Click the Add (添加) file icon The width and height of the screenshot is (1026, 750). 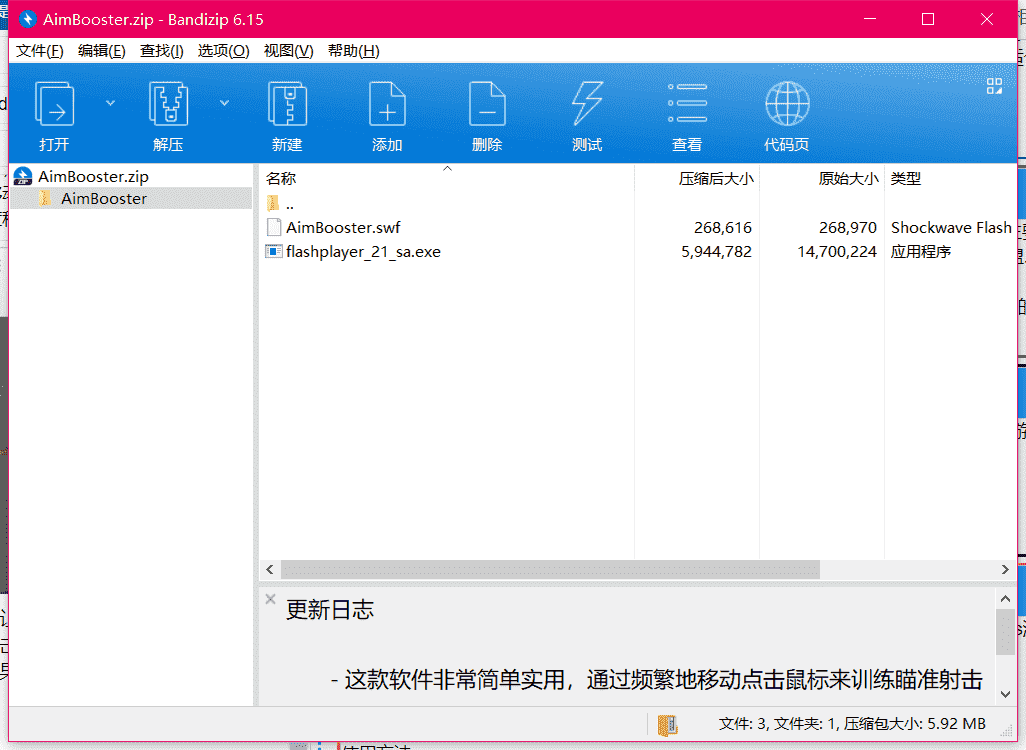coord(387,103)
